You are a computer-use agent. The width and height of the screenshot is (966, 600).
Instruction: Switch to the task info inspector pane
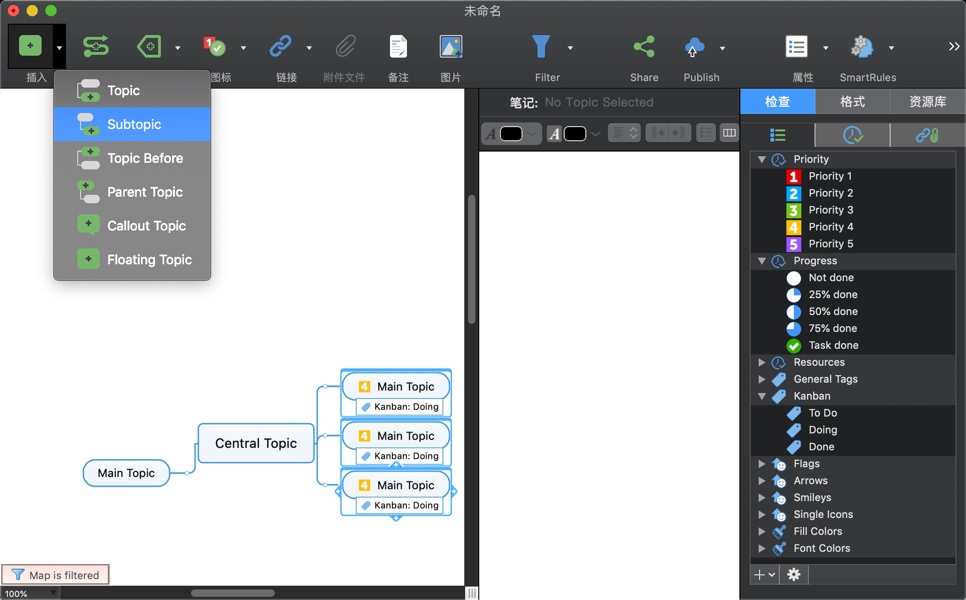click(x=851, y=135)
